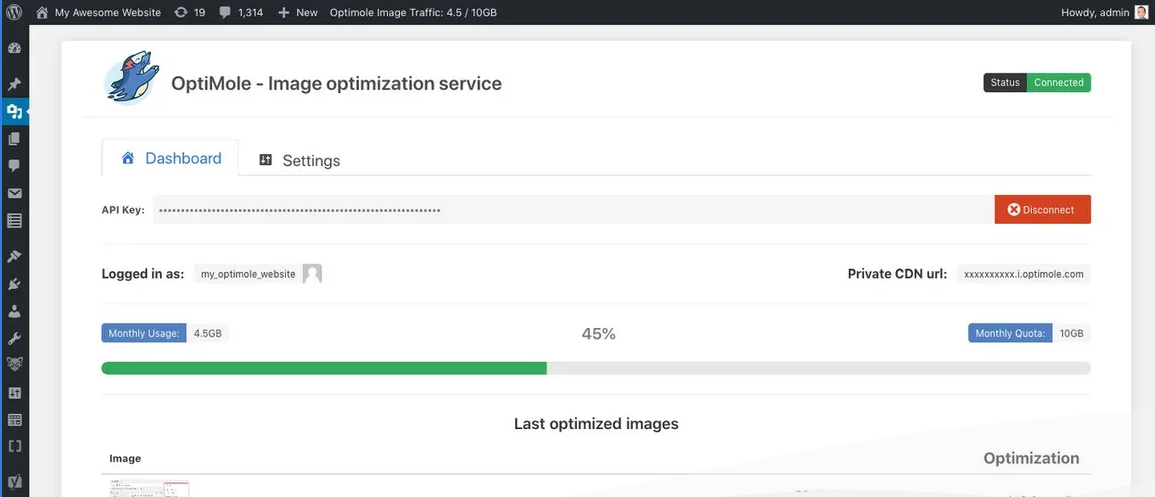Open Tools via the wrench sidebar icon
Screen dimensions: 1155x497
tap(14, 339)
